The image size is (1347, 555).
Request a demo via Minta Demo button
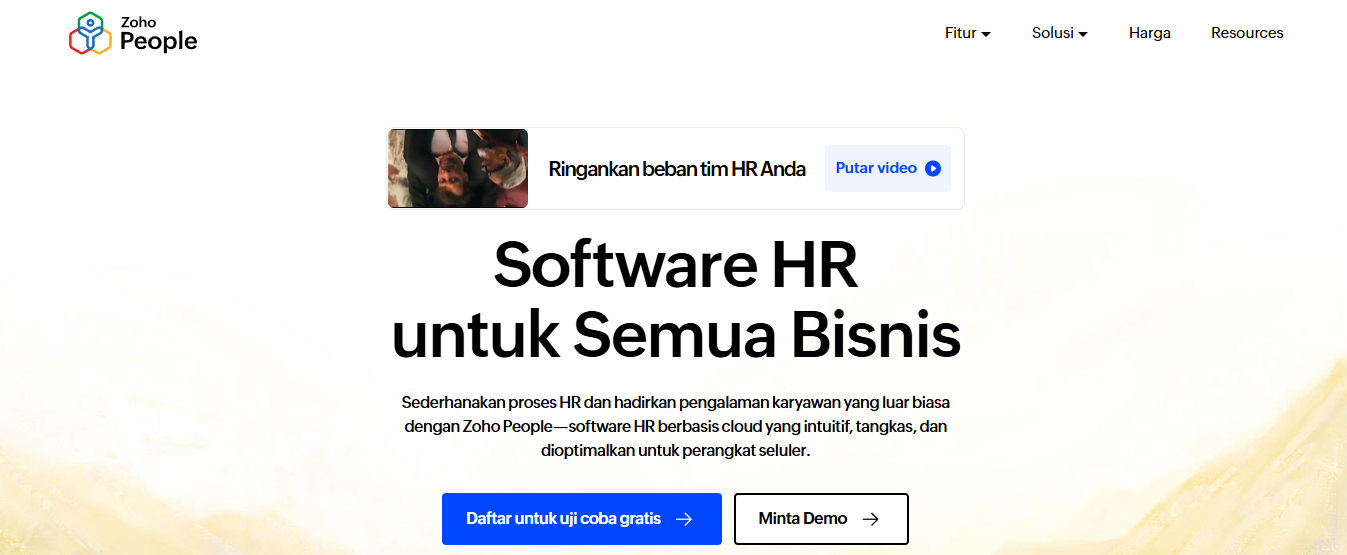pos(821,519)
